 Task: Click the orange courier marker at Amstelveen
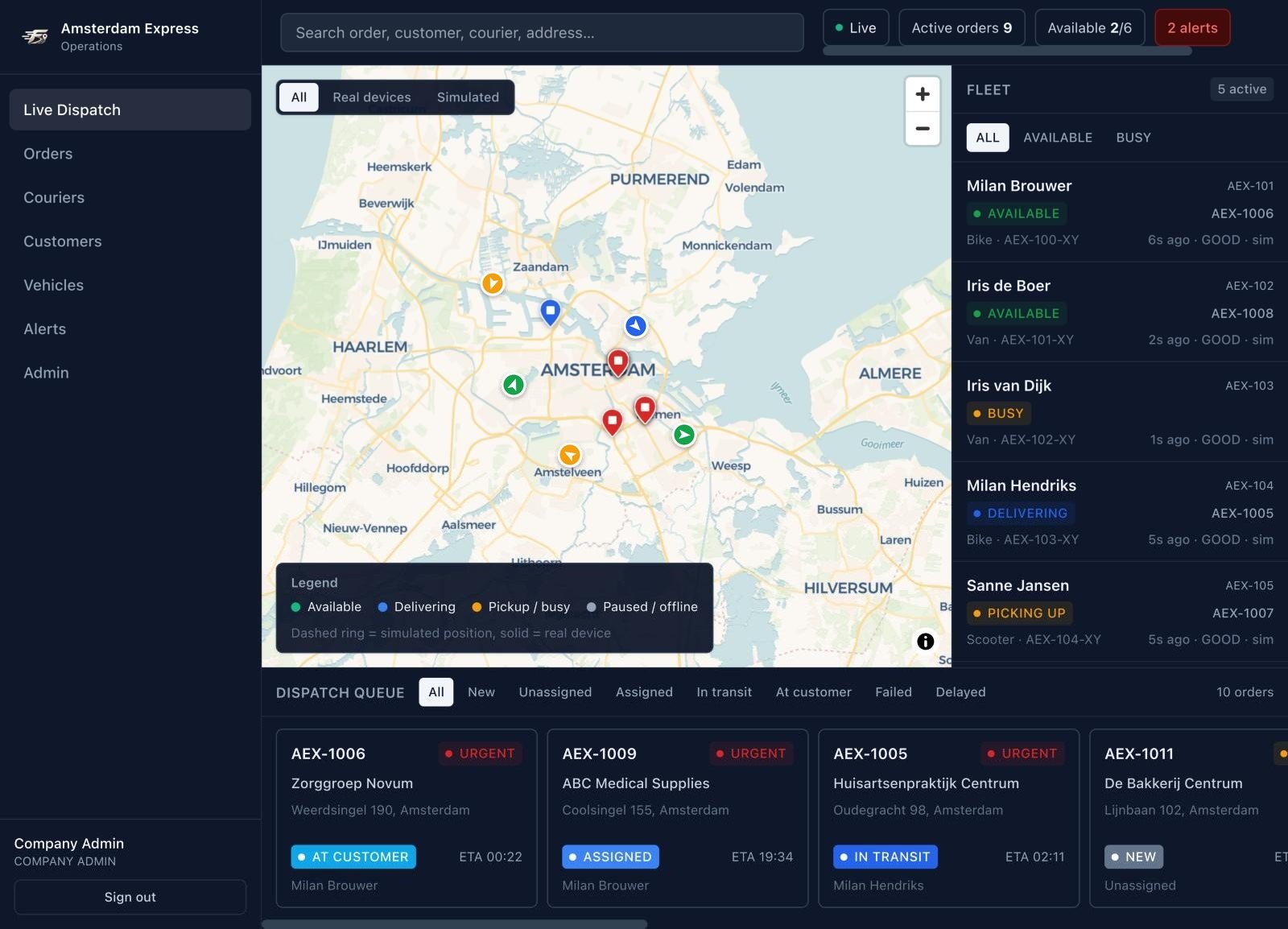point(570,455)
